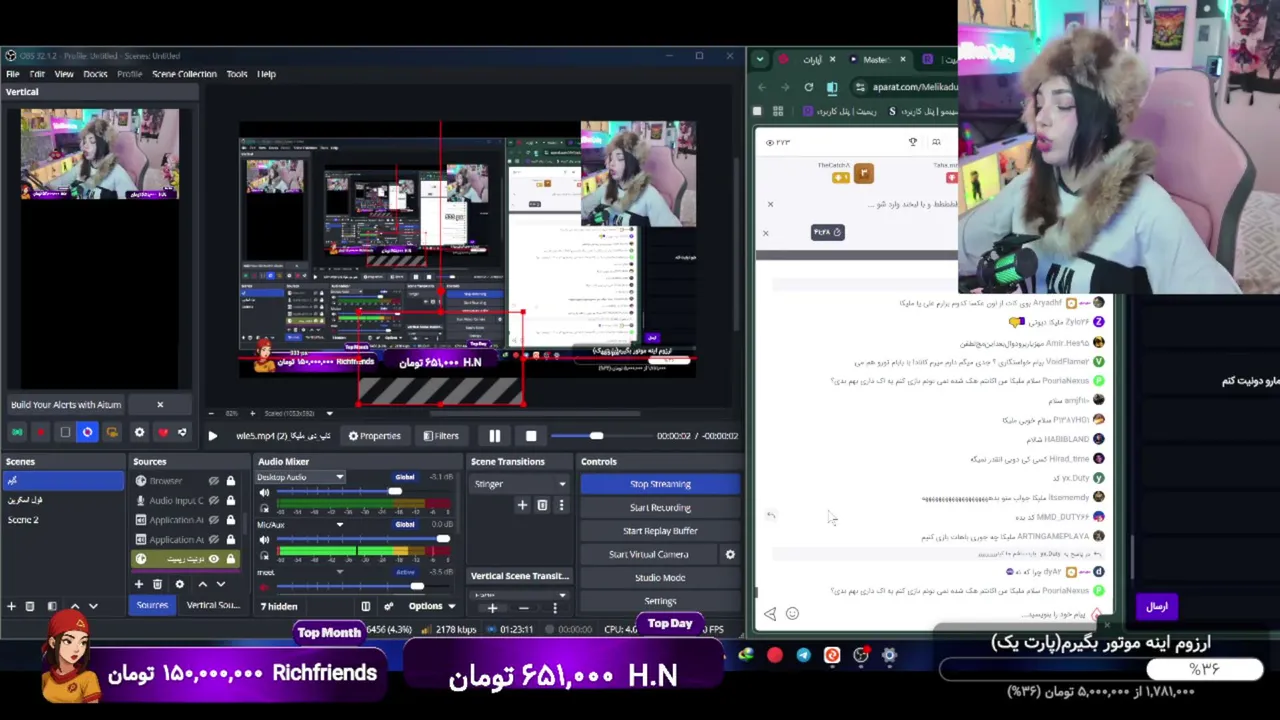Screen dimensions: 1280x720
Task: Open the File menu in OBS
Action: coord(13,74)
